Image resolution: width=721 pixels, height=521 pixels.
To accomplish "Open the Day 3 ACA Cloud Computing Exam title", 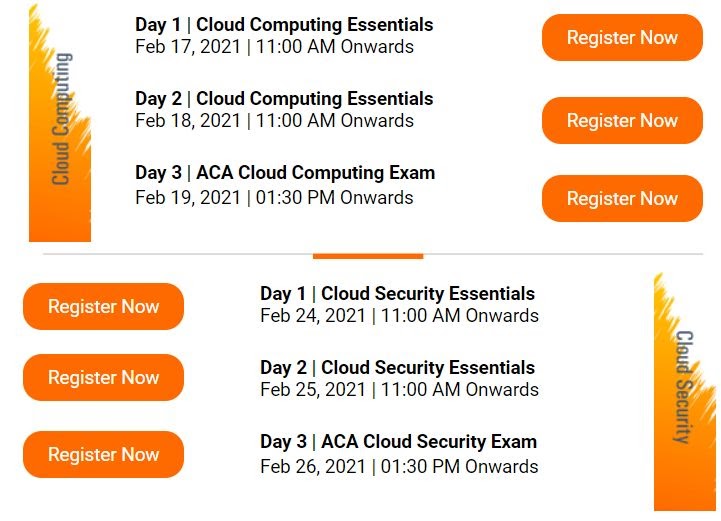I will [x=285, y=173].
